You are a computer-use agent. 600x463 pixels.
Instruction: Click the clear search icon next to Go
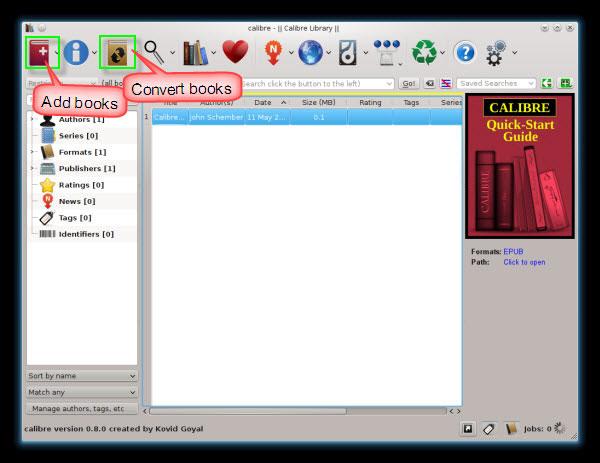(430, 83)
